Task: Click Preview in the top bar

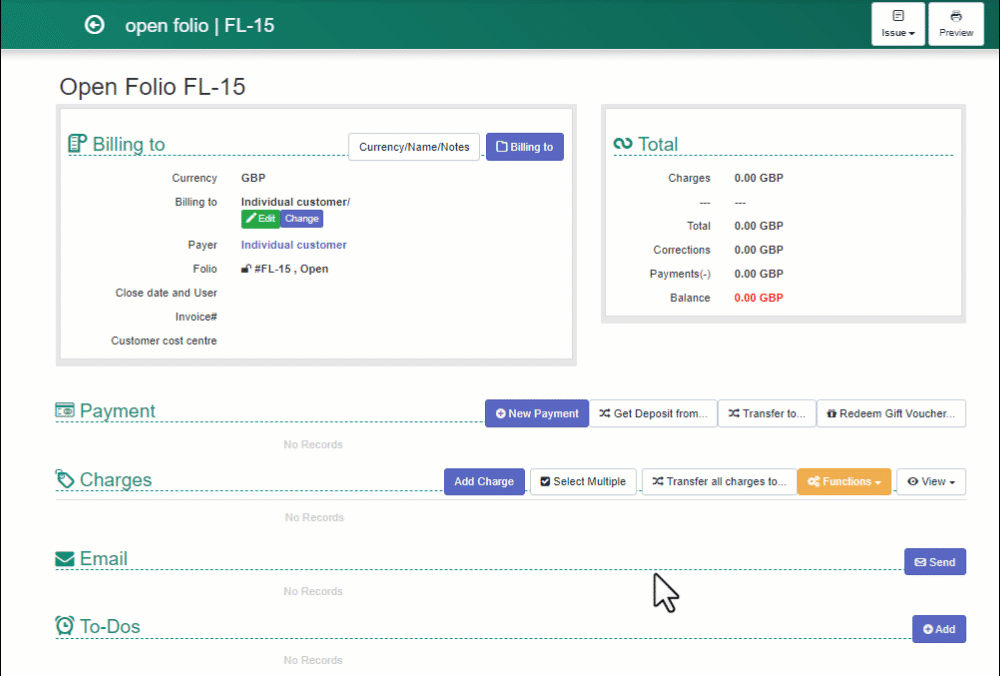Action: click(x=955, y=24)
